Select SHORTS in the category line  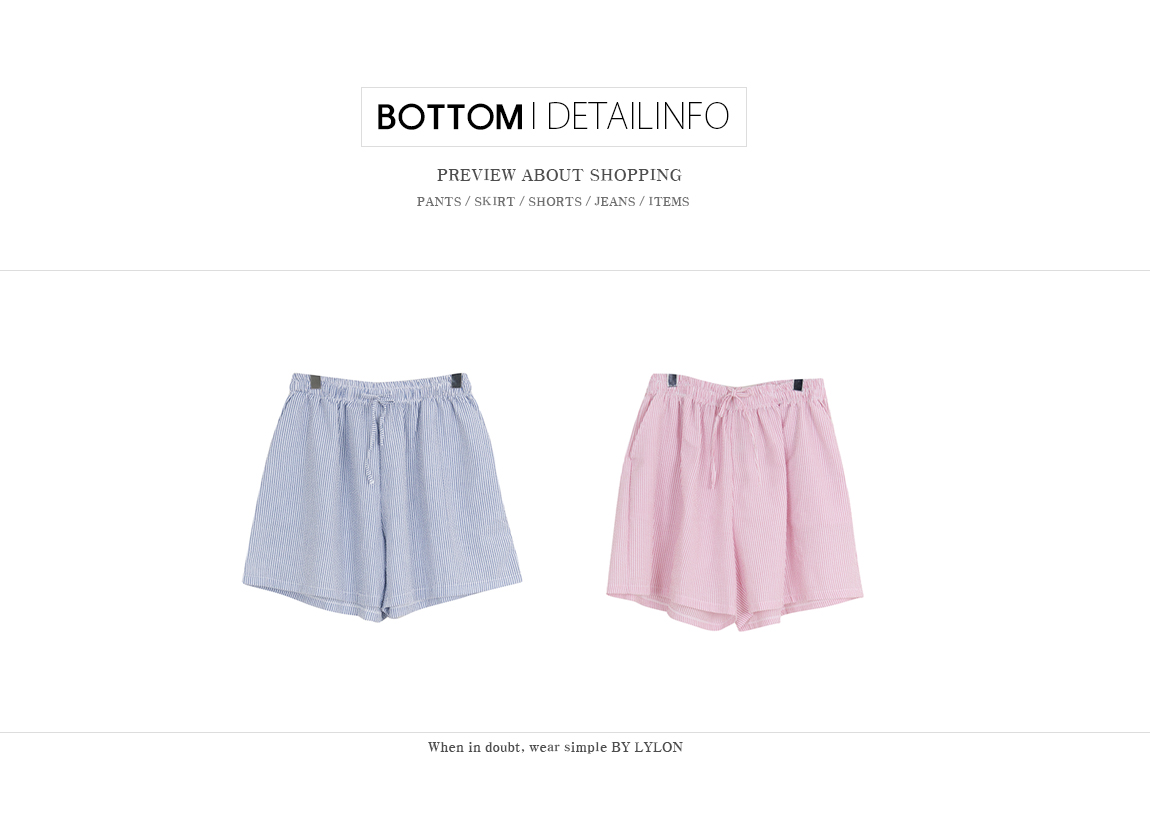pos(554,202)
